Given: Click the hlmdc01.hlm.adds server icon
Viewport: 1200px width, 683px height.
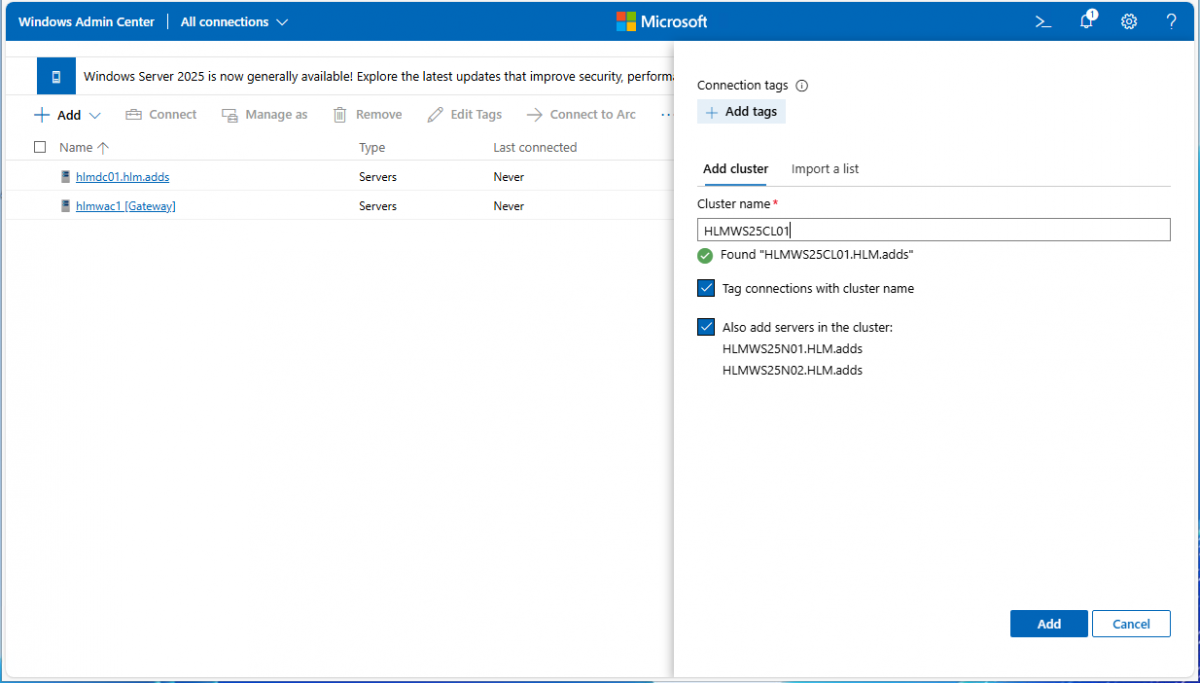Looking at the screenshot, I should [x=66, y=177].
